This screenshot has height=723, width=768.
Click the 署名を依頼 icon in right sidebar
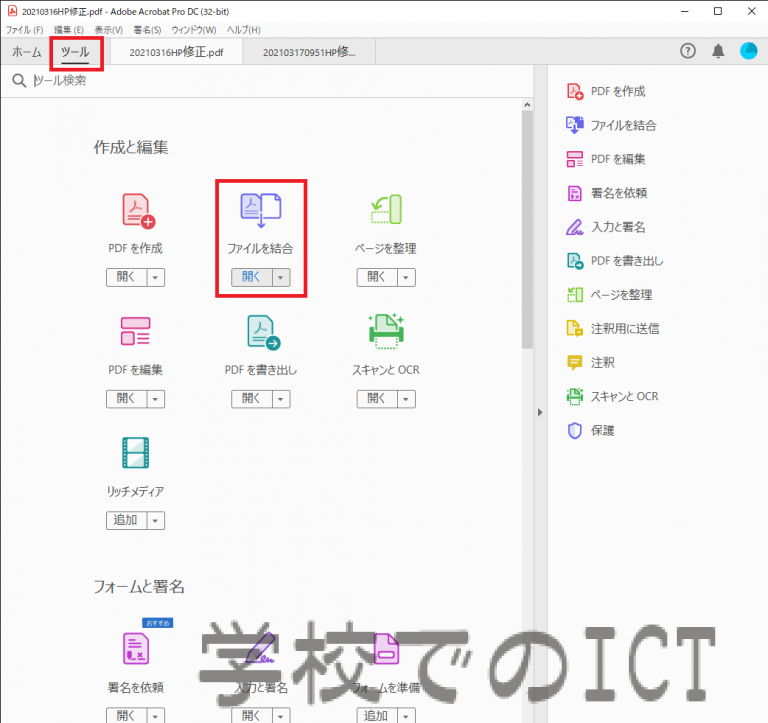point(575,193)
